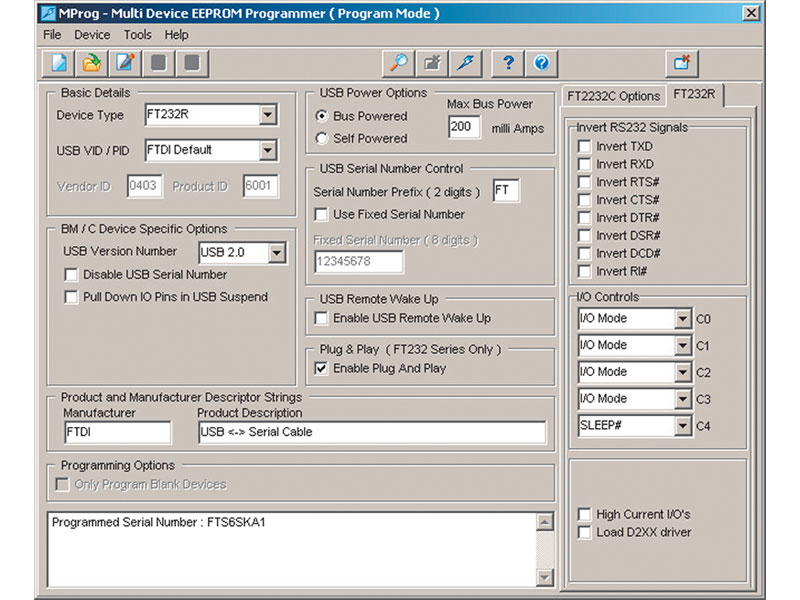
Task: Open the C1 I/O Mode dropdown
Action: 682,345
